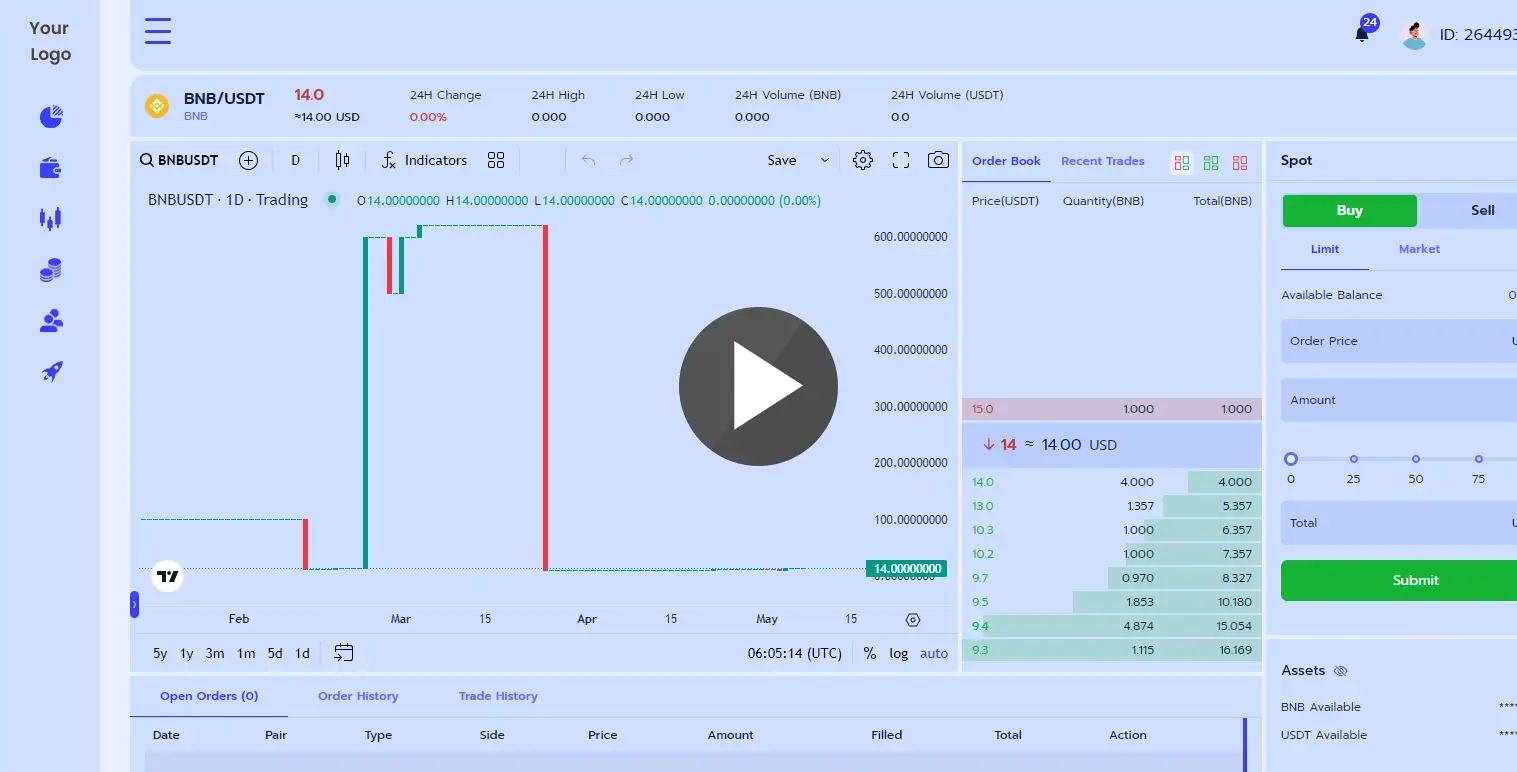This screenshot has height=772, width=1517.
Task: Click the BNB coin logo
Action: (x=157, y=106)
